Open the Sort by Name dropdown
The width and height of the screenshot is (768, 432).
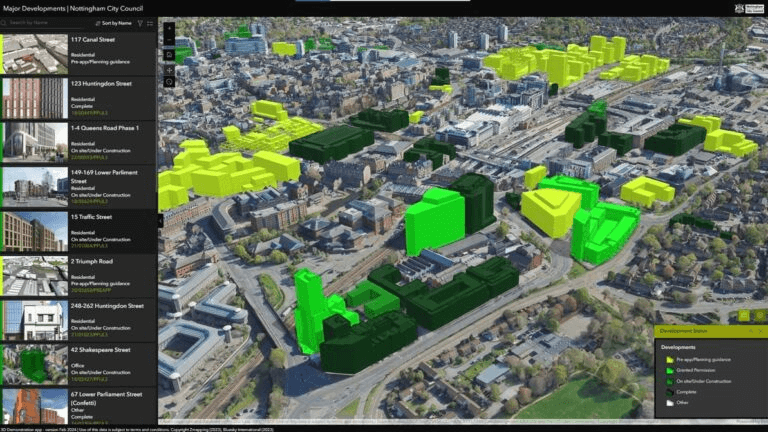[x=113, y=22]
